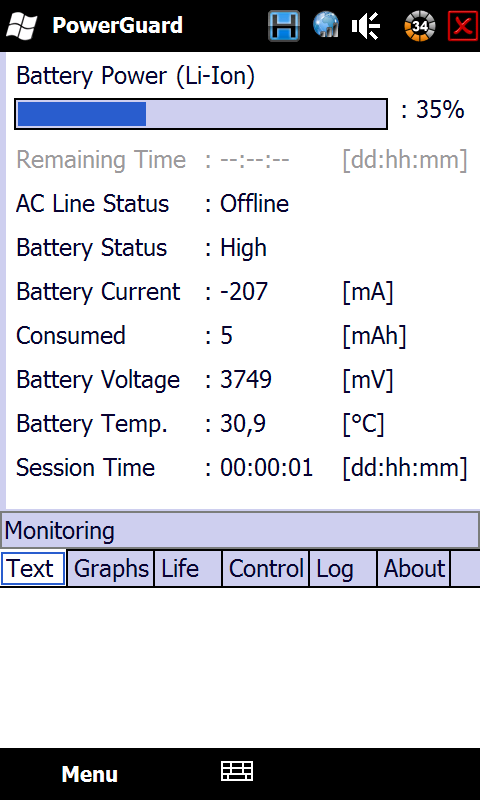Viewport: 480px width, 800px height.
Task: Tap the Battery Voltage reading 3749
Action: coord(246,380)
